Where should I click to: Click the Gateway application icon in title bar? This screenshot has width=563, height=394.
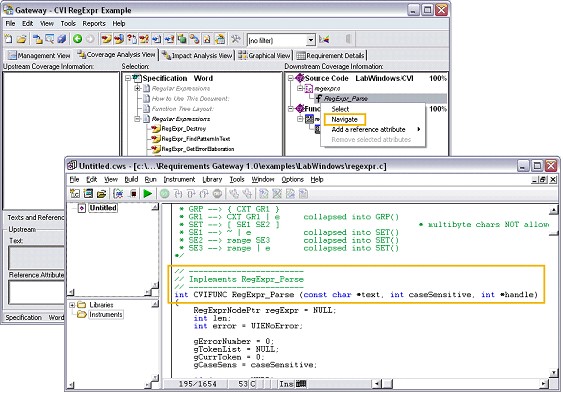[x=8, y=10]
